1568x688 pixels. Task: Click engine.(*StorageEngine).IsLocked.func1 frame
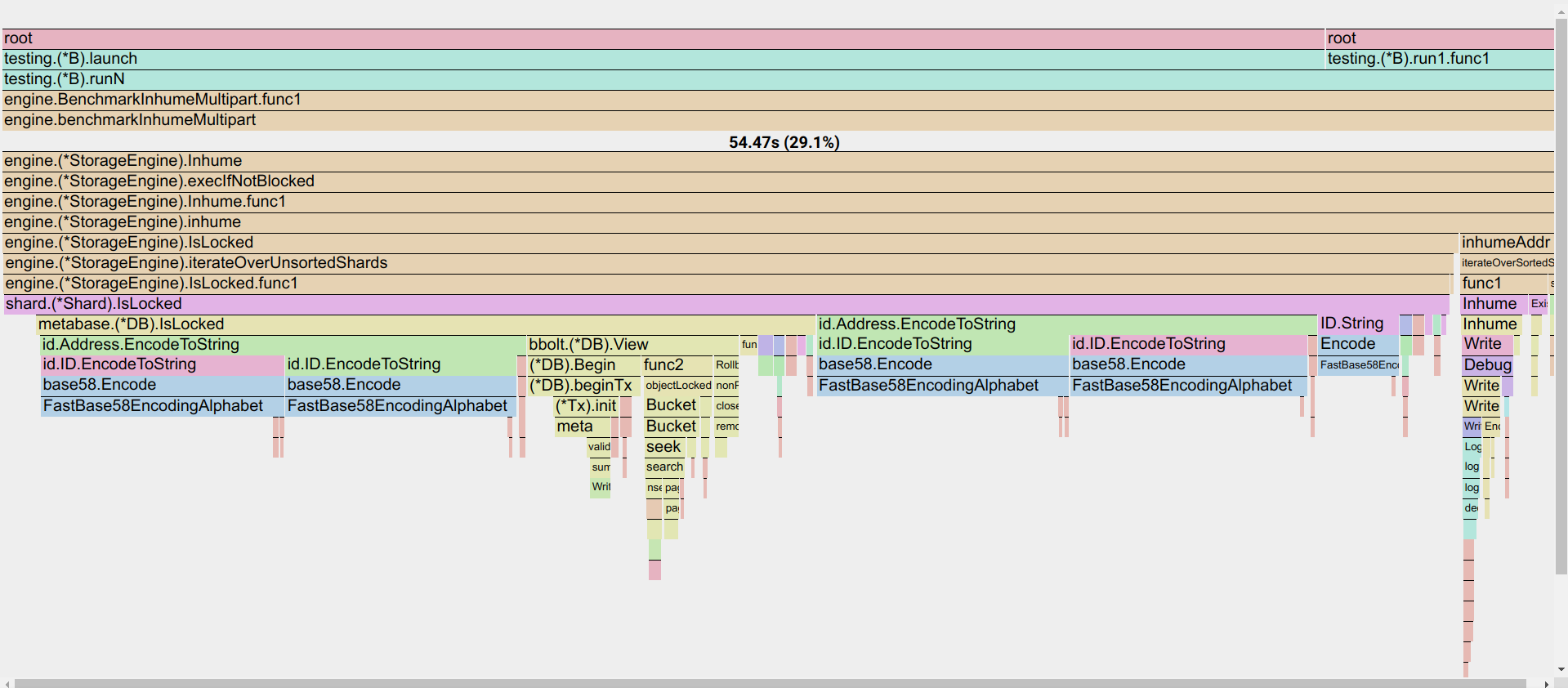(x=726, y=284)
